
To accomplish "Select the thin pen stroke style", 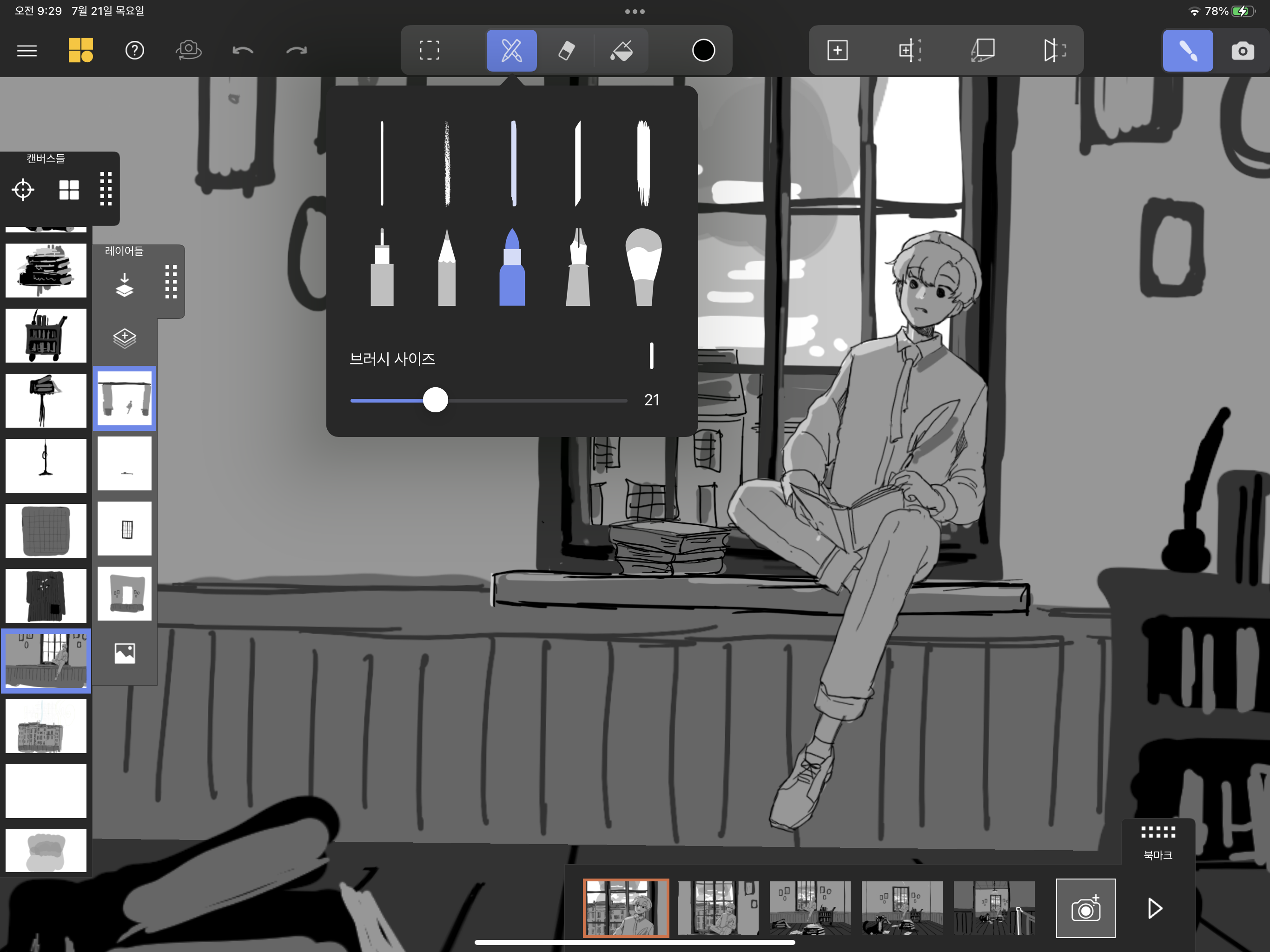I will tap(382, 163).
